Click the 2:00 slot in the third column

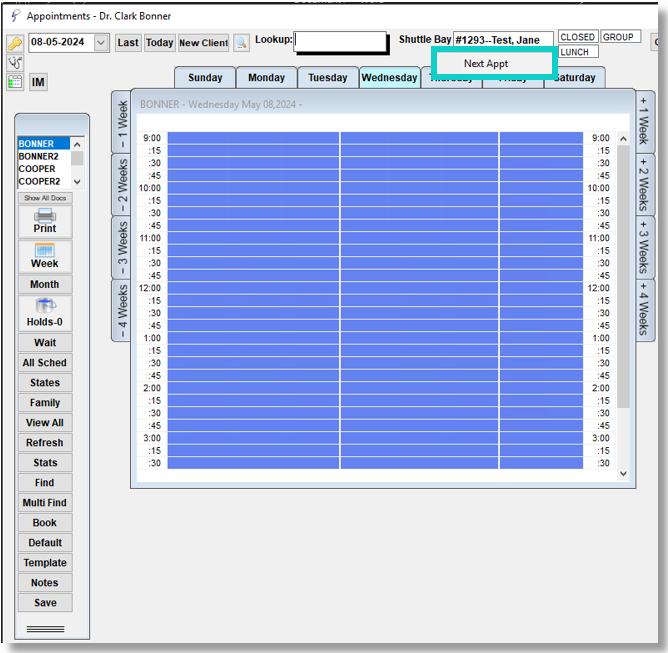click(541, 388)
